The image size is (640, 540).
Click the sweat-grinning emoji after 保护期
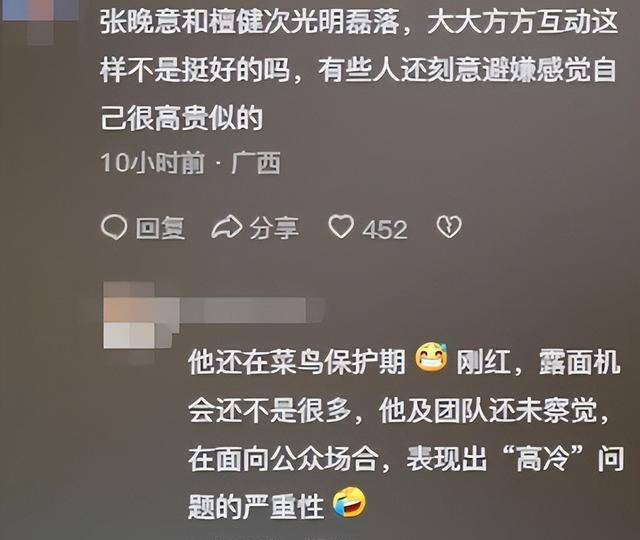click(x=431, y=356)
